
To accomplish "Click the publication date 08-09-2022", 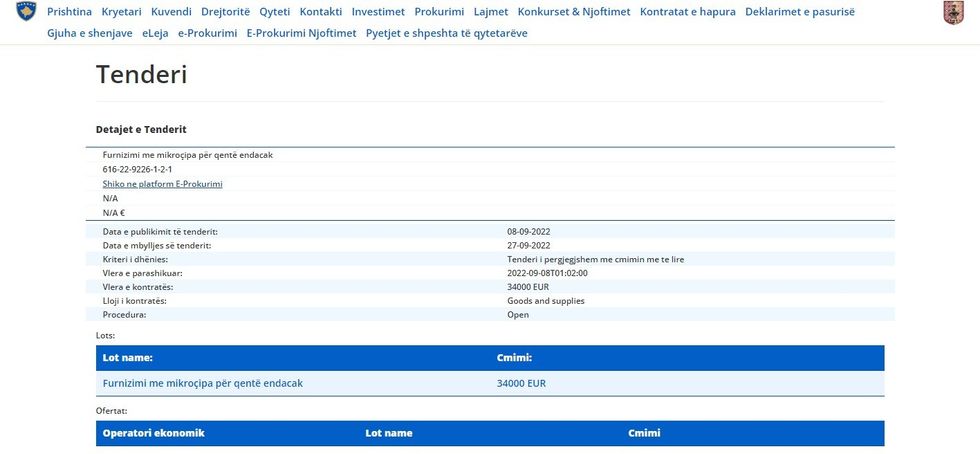I will [529, 231].
